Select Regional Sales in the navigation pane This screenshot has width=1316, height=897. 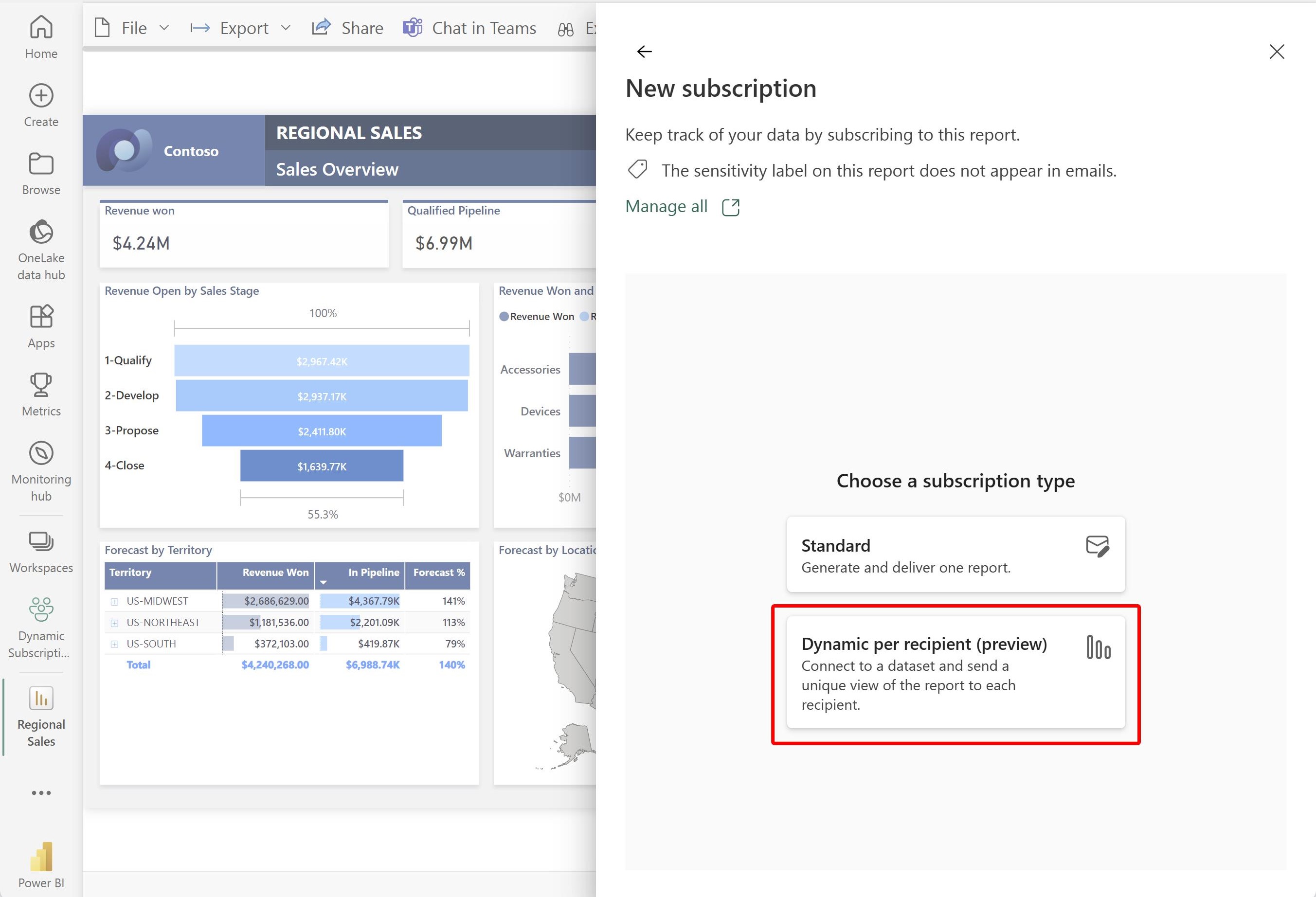40,715
